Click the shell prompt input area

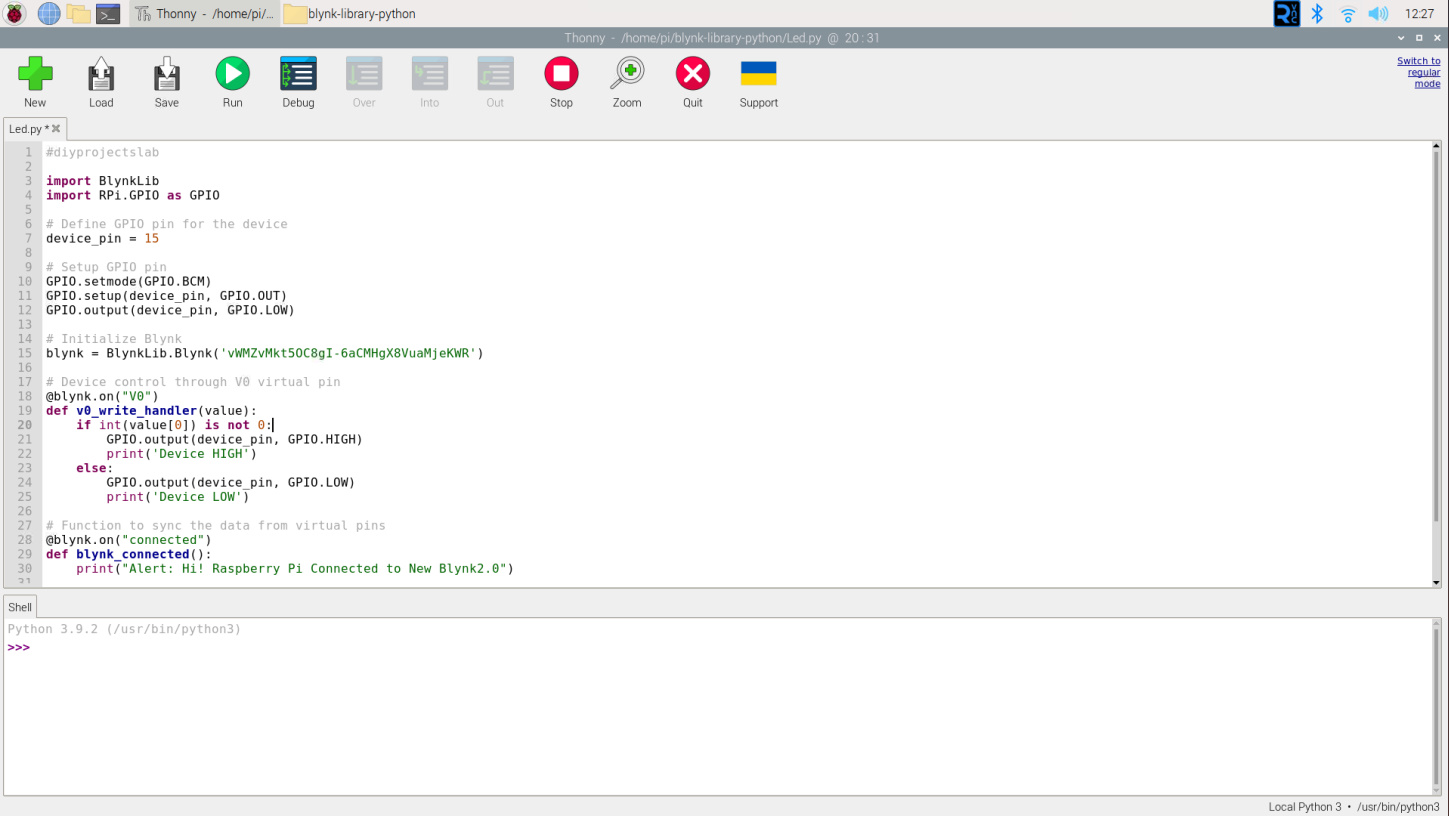pos(720,648)
